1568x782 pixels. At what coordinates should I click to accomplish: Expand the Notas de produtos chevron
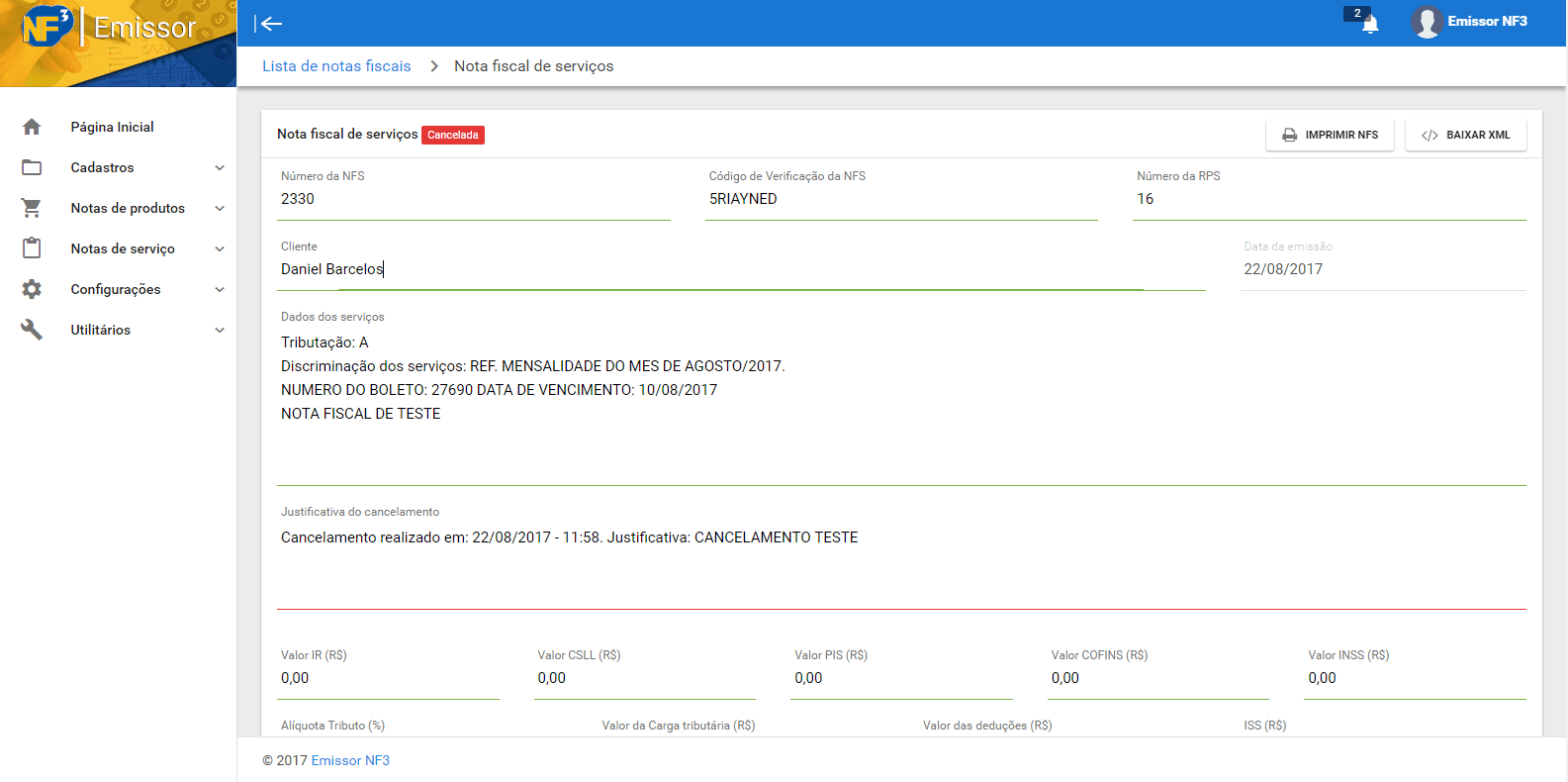pos(220,208)
